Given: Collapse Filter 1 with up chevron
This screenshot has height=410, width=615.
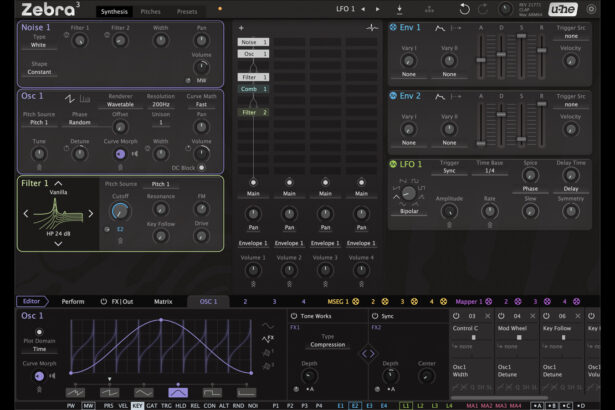Looking at the screenshot, I should 58,183.
